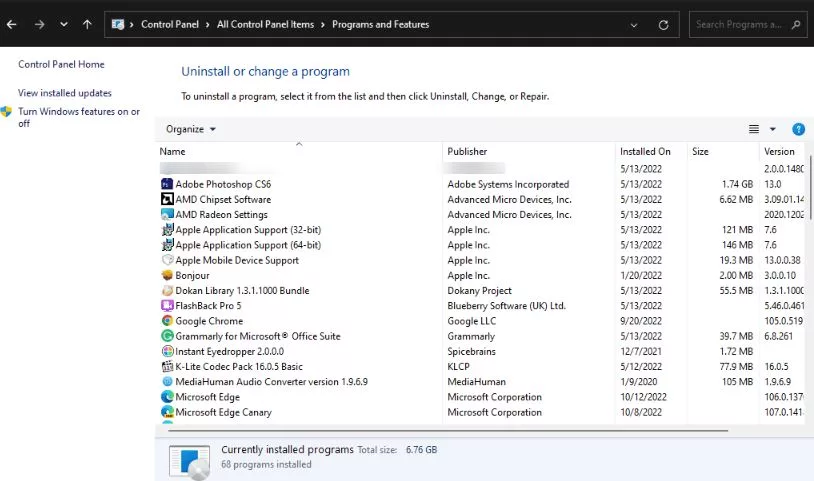Click the change view list icon
Viewport: 814px width, 481px height.
point(754,129)
